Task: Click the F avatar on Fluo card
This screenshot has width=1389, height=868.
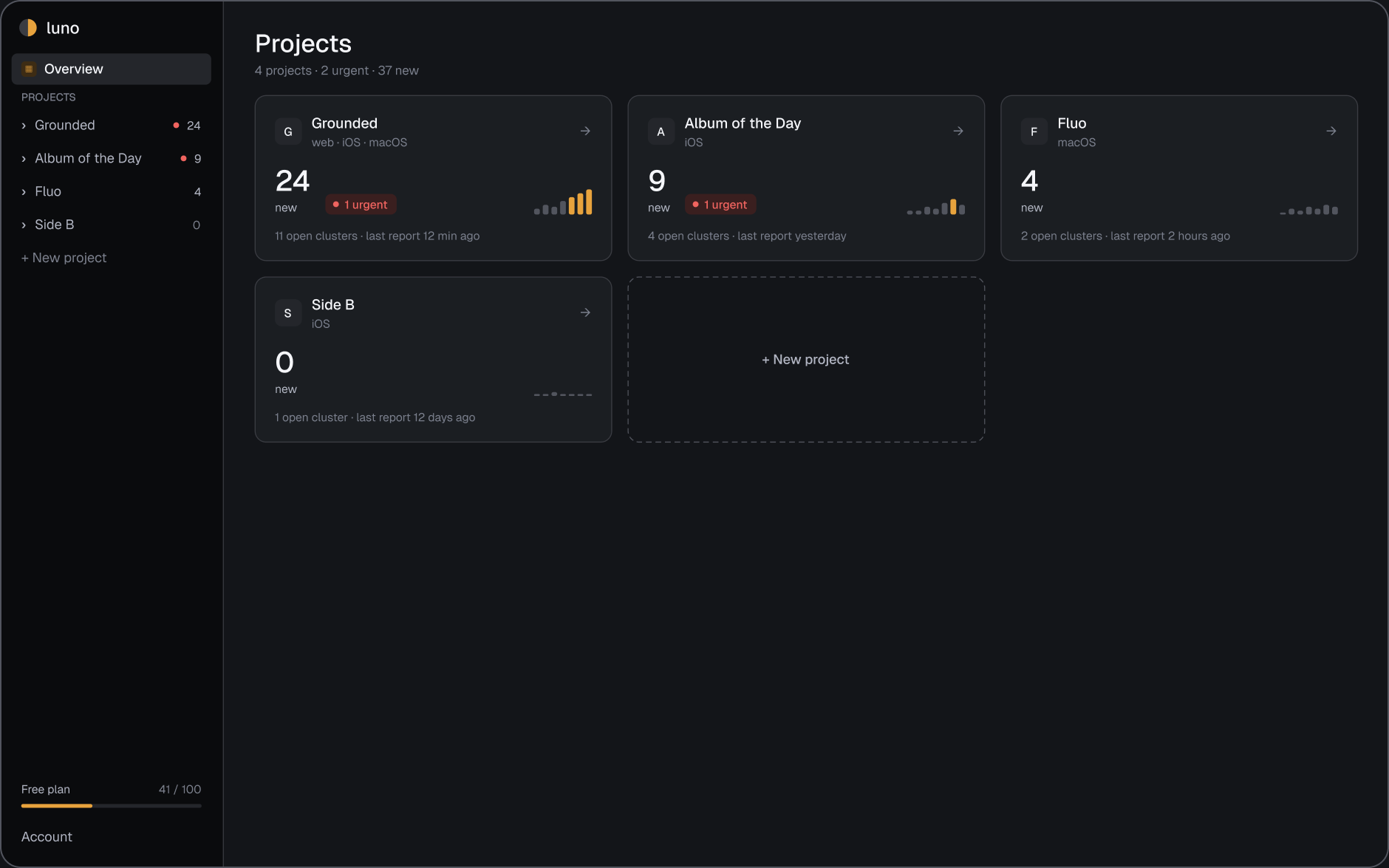Action: coord(1034,131)
